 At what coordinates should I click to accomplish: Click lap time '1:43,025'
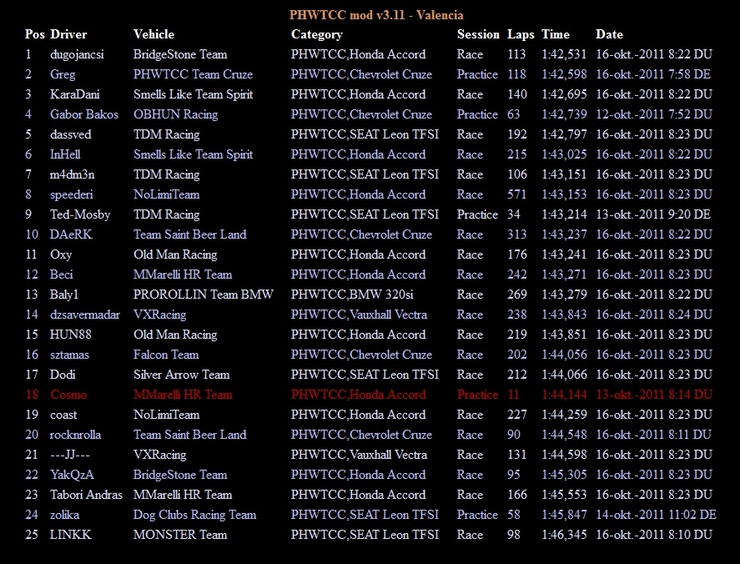pyautogui.click(x=564, y=155)
